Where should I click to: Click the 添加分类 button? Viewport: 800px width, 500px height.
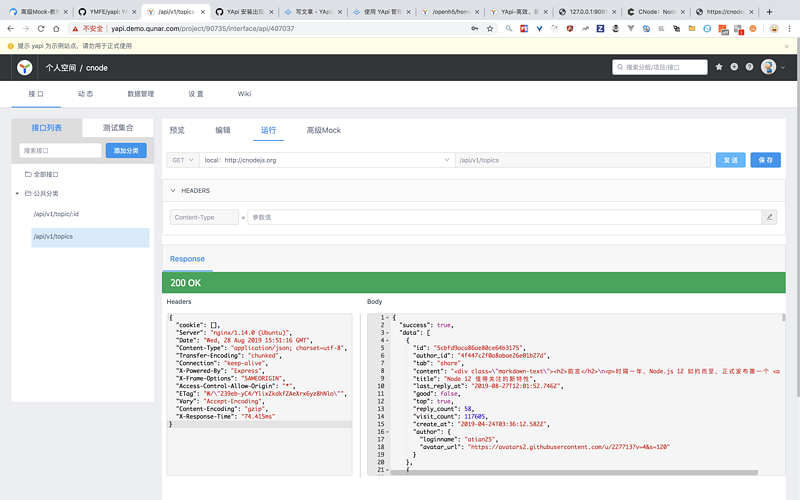pos(126,150)
